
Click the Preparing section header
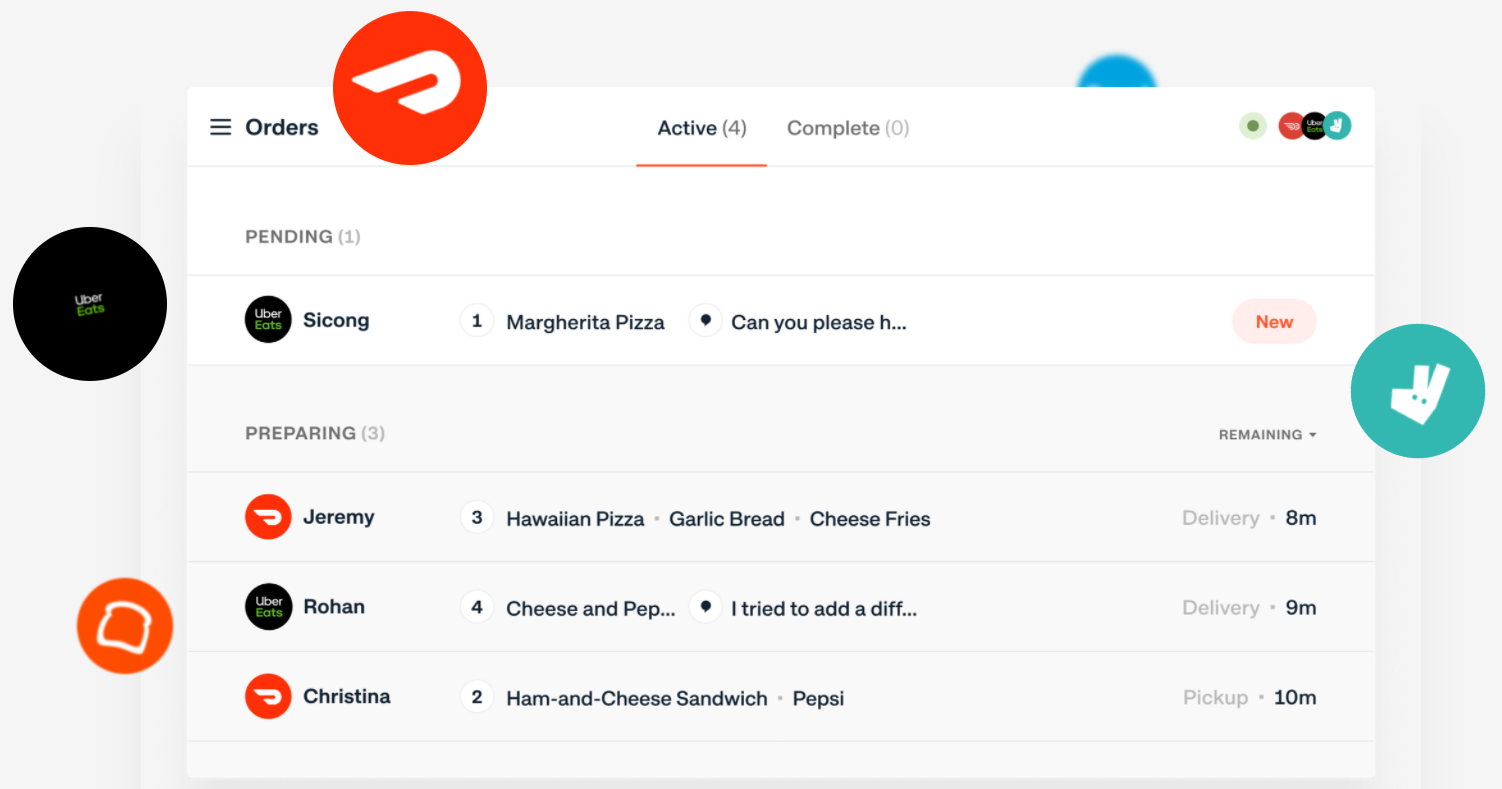(x=314, y=433)
